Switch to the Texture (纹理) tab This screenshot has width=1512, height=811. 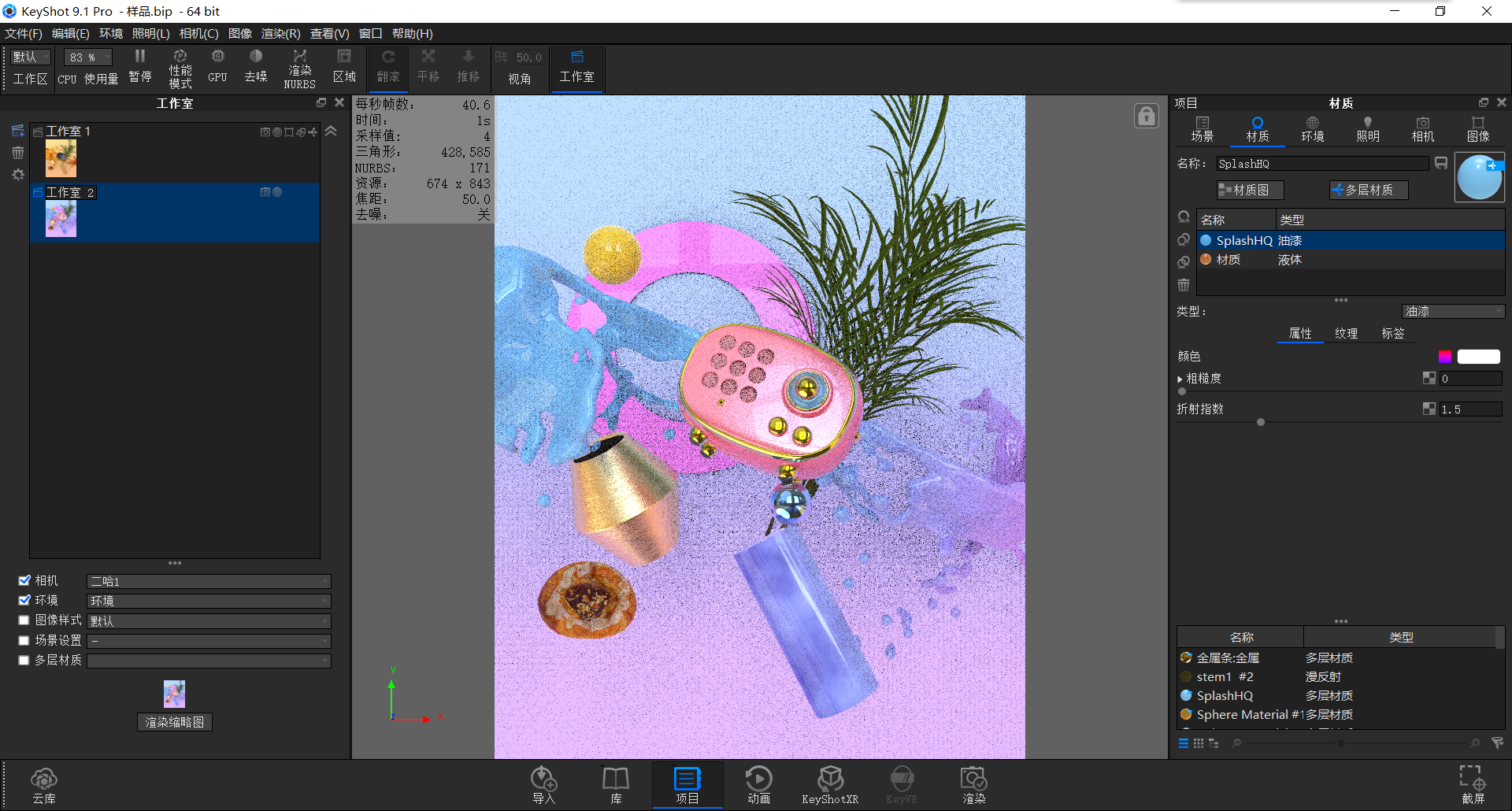coord(1346,334)
